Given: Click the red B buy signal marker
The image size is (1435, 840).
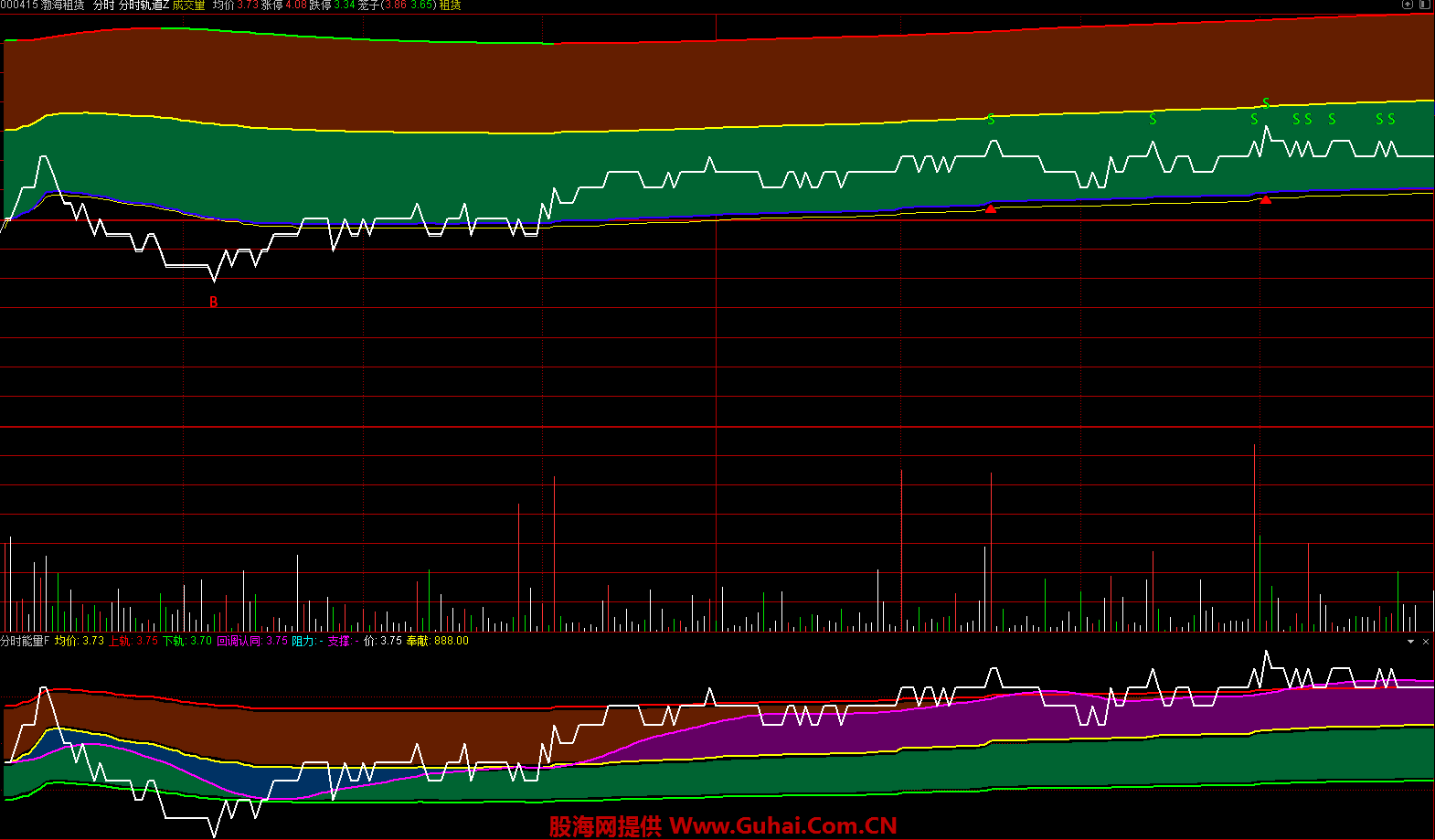Looking at the screenshot, I should [214, 302].
